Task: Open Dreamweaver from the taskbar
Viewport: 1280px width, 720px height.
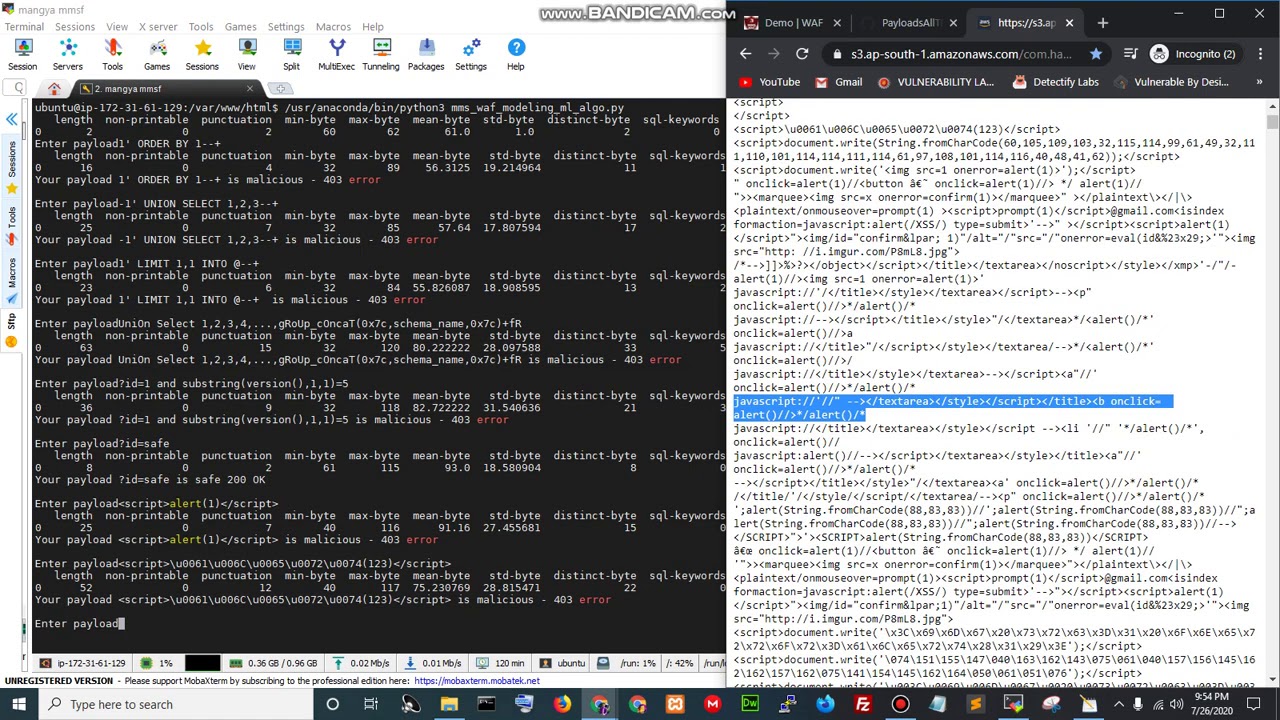Action: (750, 704)
